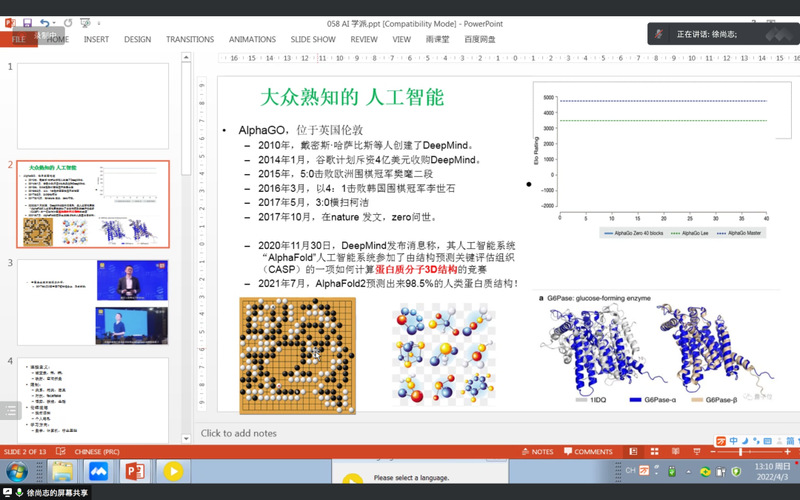Toggle Sogou input Chinese/English mode
Image resolution: width=800 pixels, height=500 pixels.
point(733,440)
